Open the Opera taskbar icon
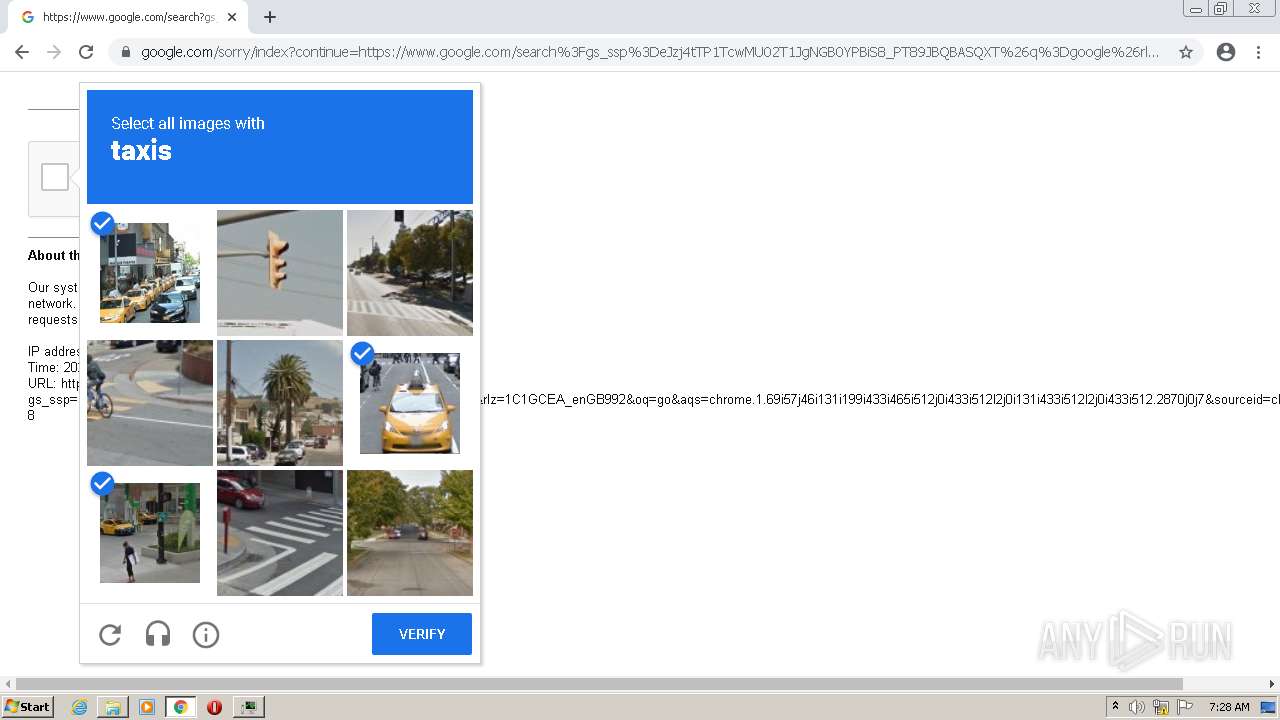Screen dimensions: 1280x720 (x=214, y=707)
